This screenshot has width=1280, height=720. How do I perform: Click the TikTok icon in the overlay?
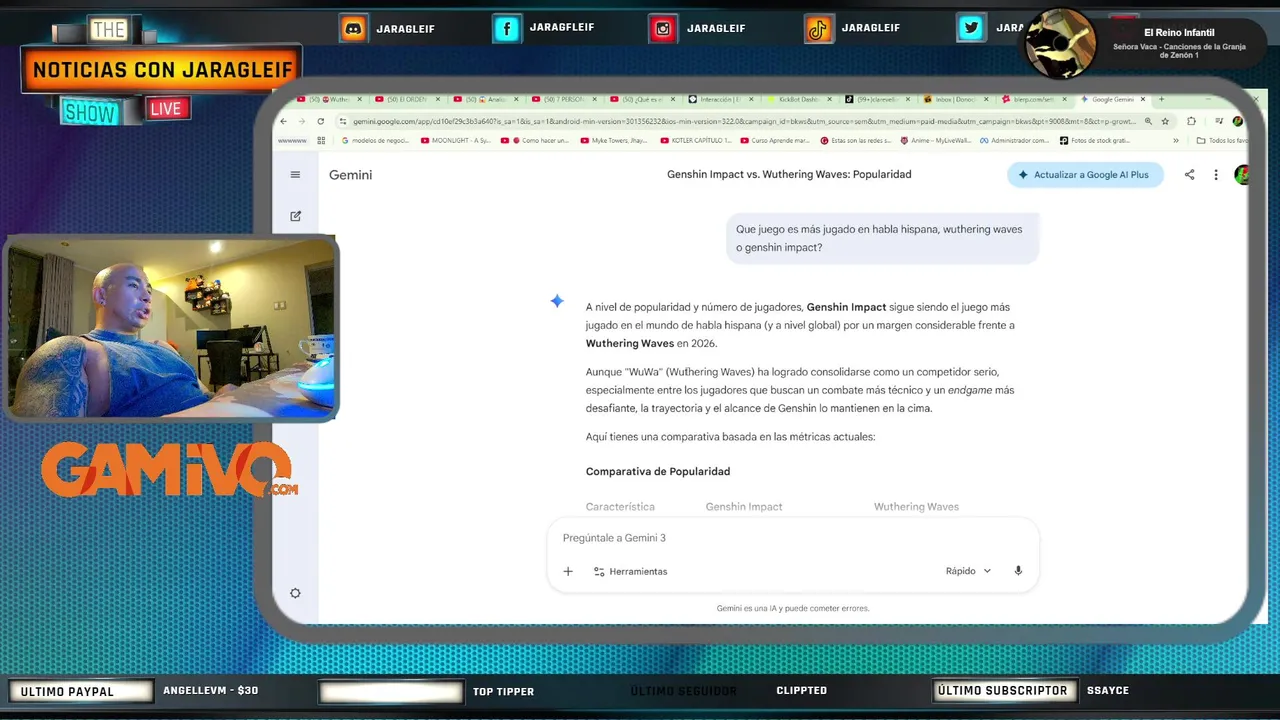(x=819, y=29)
